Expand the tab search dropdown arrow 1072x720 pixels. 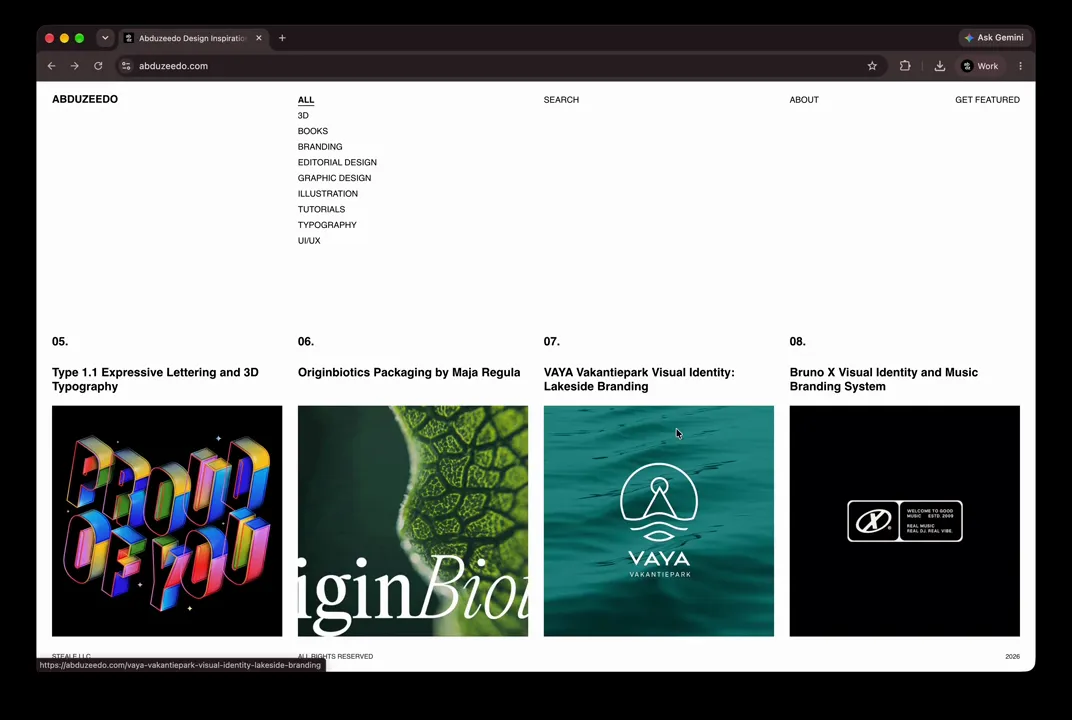[x=105, y=38]
